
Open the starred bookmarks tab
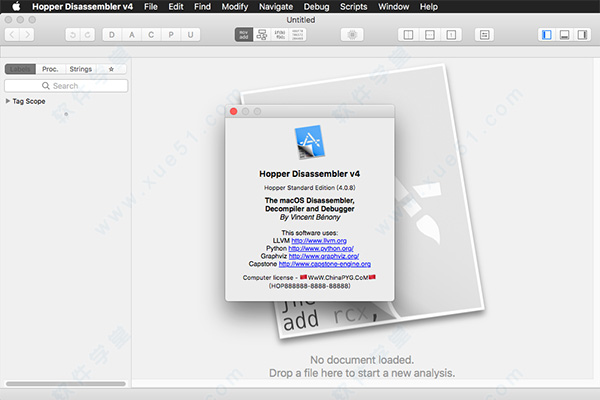(111, 69)
